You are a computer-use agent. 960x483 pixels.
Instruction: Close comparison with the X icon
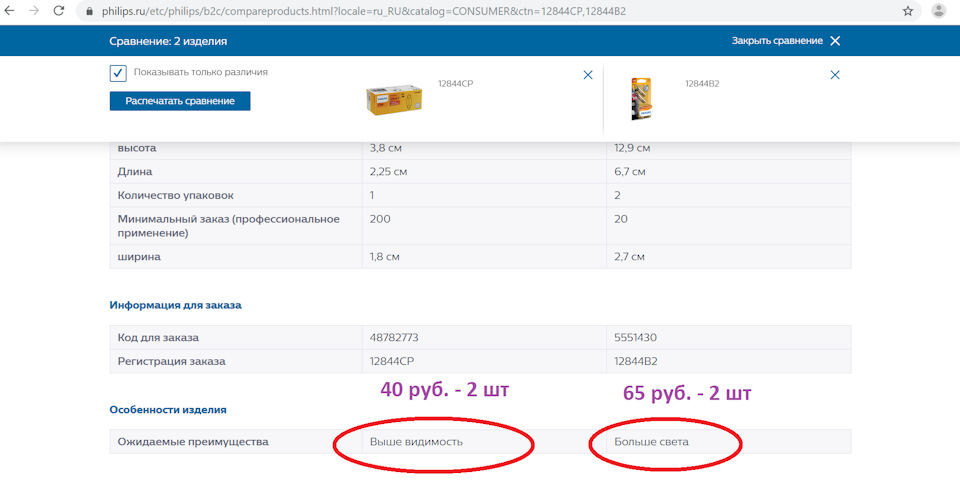point(835,41)
